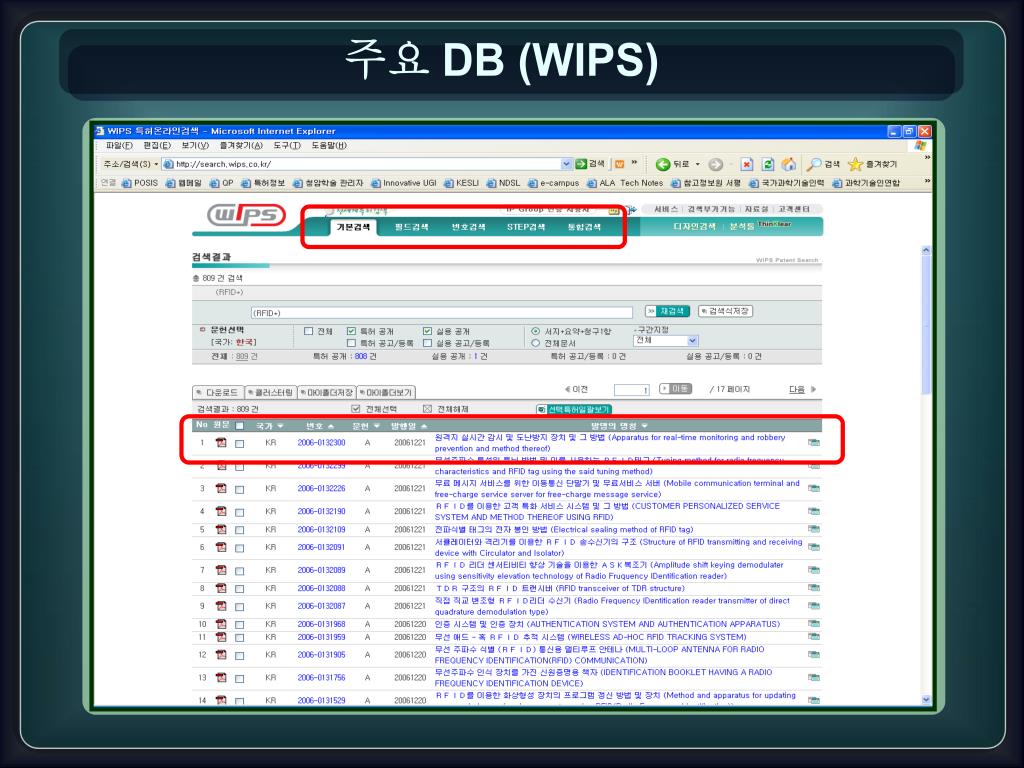Open the 편집(E) menu
The width and height of the screenshot is (1024, 768).
(157, 146)
